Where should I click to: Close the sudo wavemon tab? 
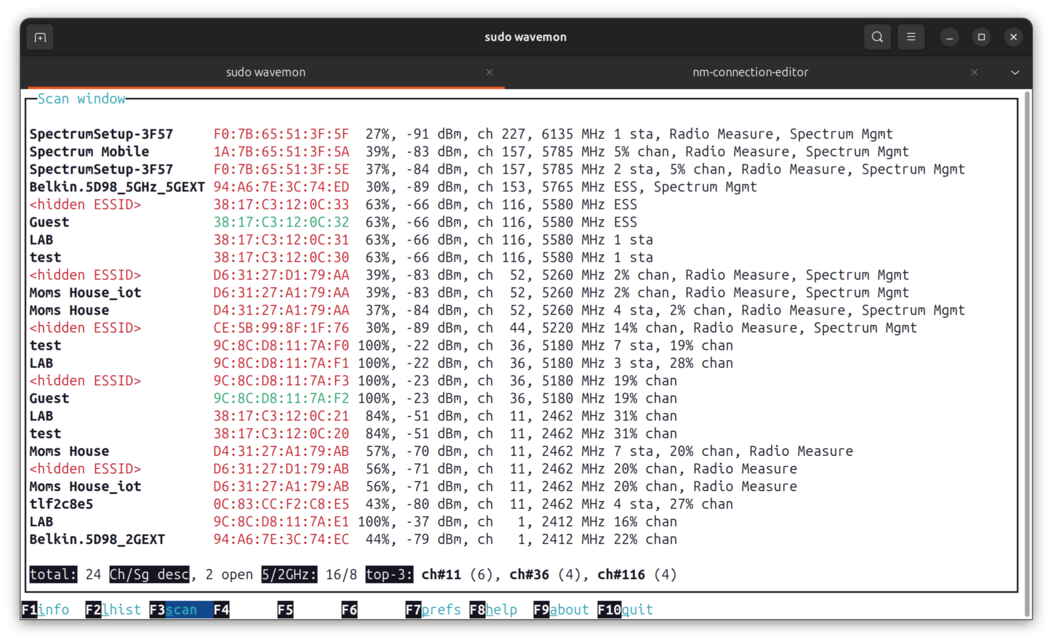click(490, 72)
